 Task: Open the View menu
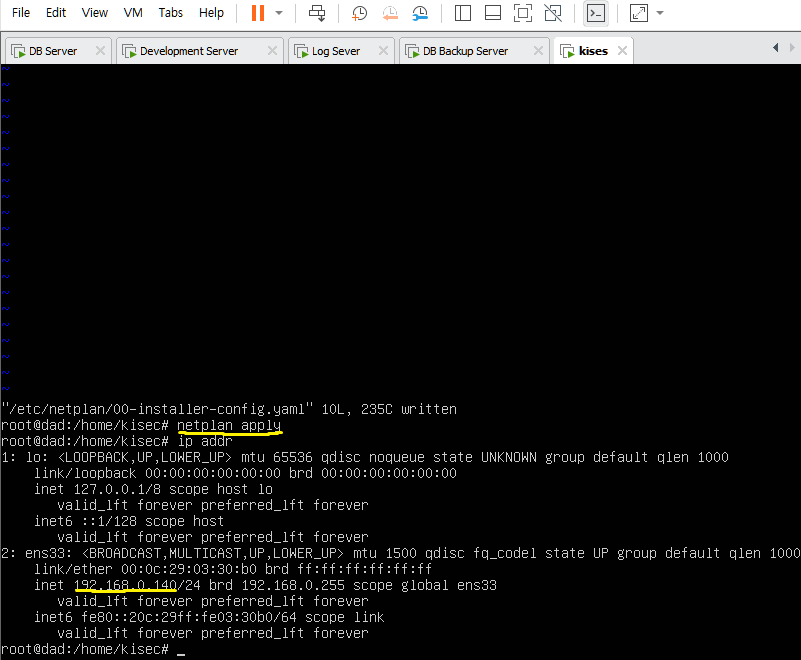(95, 13)
